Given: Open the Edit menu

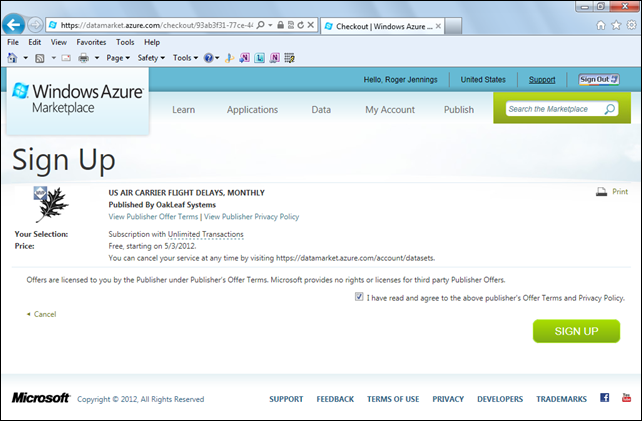Looking at the screenshot, I should (34, 42).
